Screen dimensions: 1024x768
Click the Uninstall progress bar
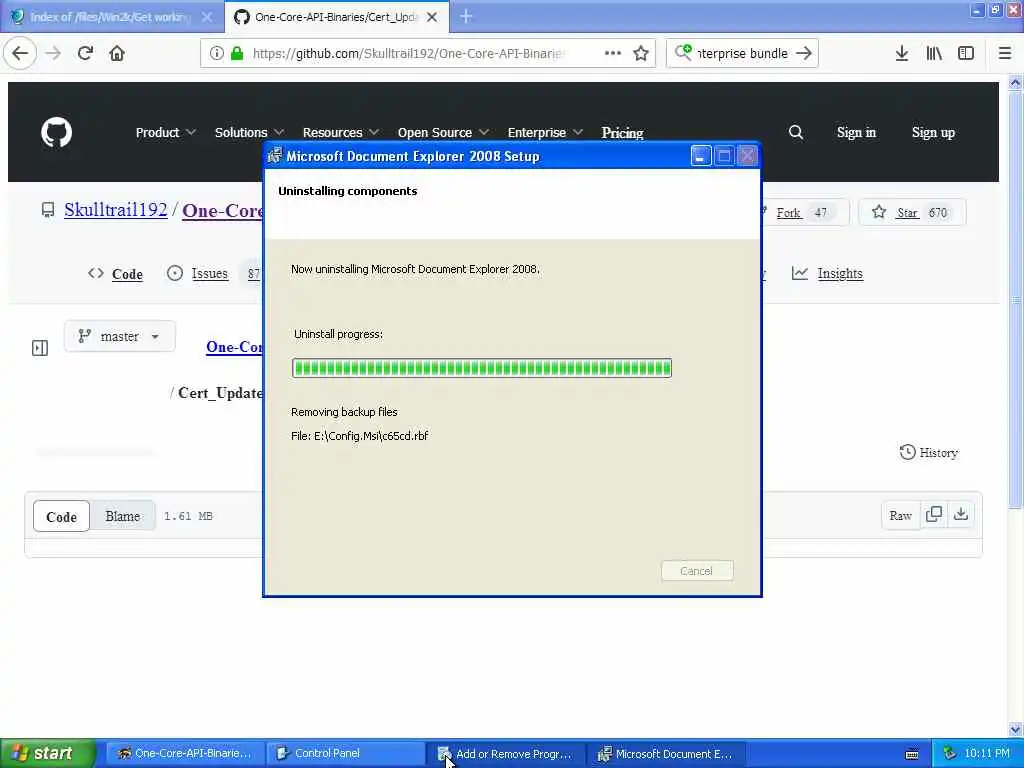pyautogui.click(x=482, y=368)
